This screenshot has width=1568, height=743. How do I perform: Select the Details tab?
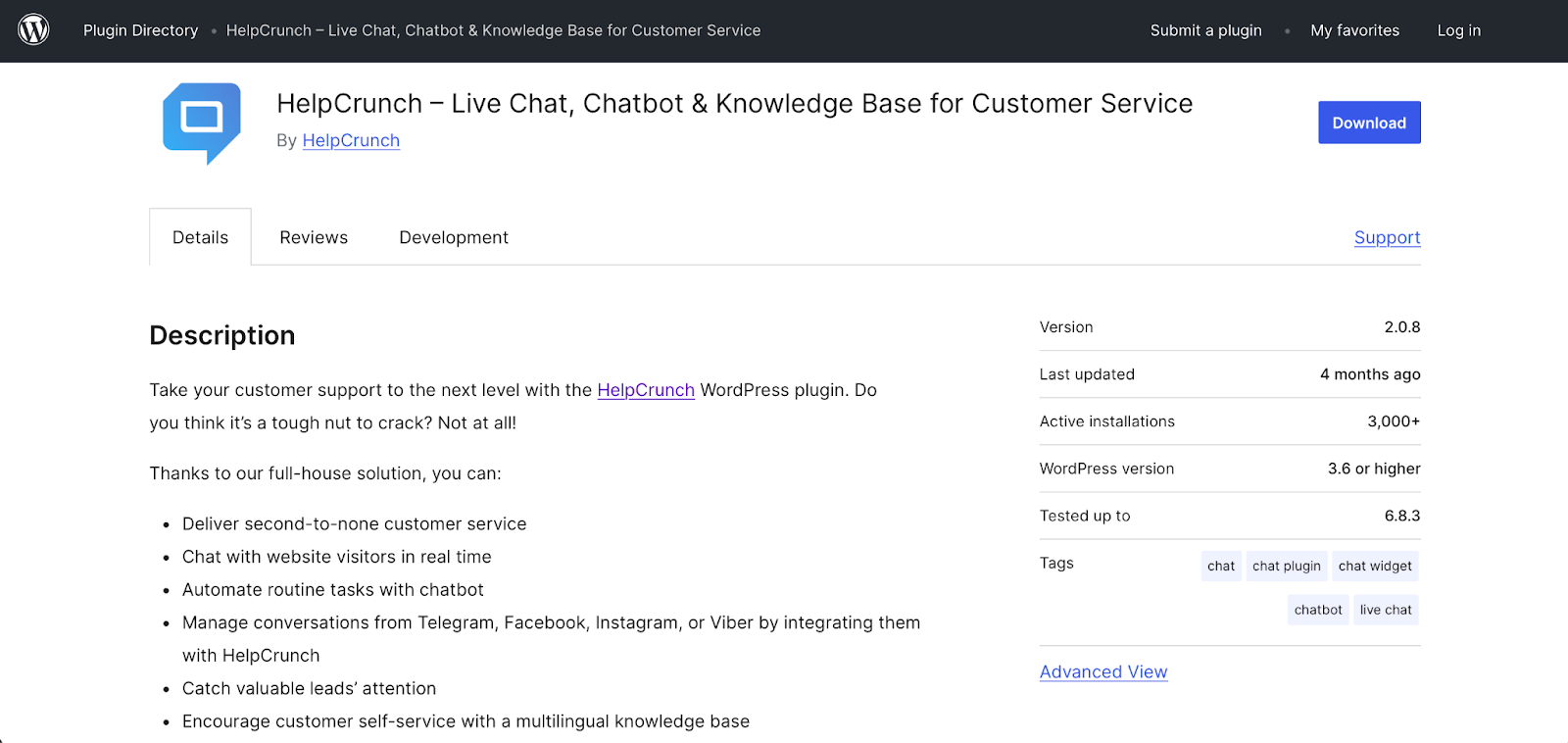click(x=200, y=237)
